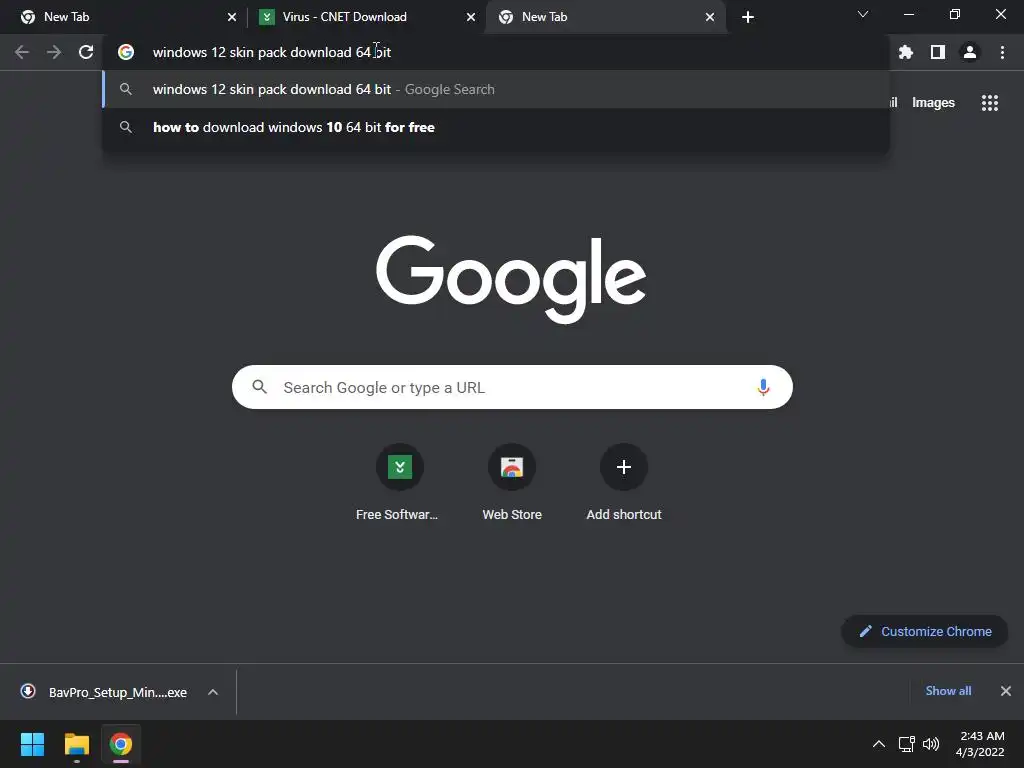
Task: Open the Windows Start menu
Action: 32,744
